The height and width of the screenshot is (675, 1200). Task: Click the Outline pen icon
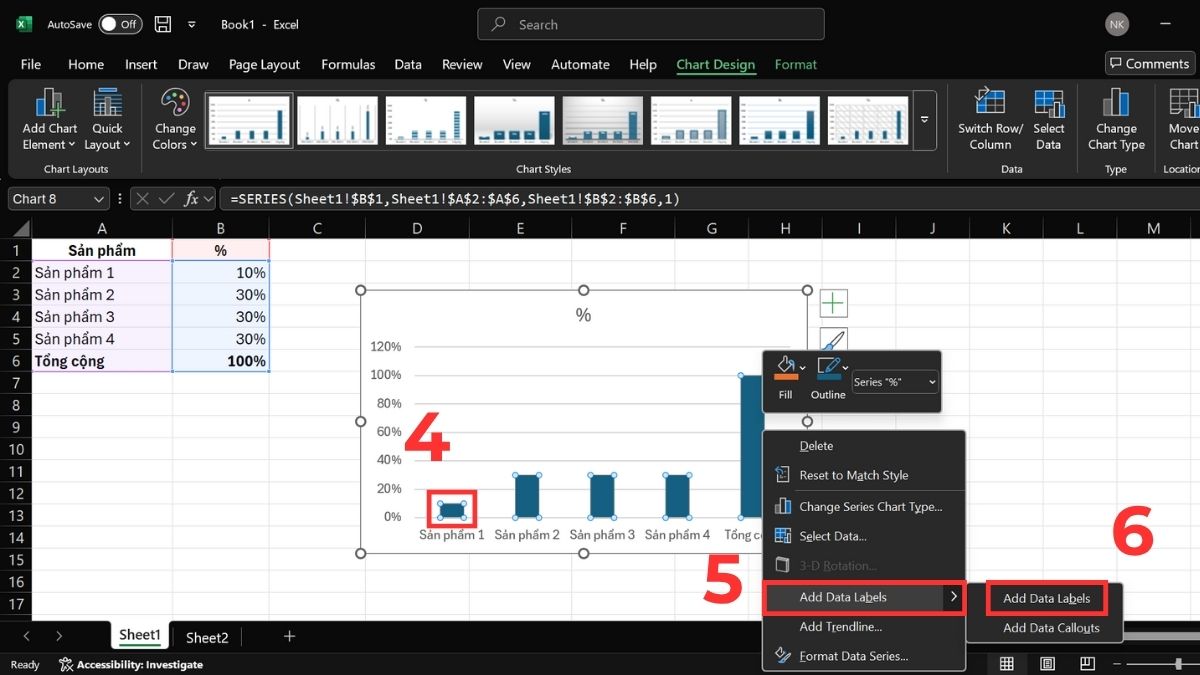826,367
